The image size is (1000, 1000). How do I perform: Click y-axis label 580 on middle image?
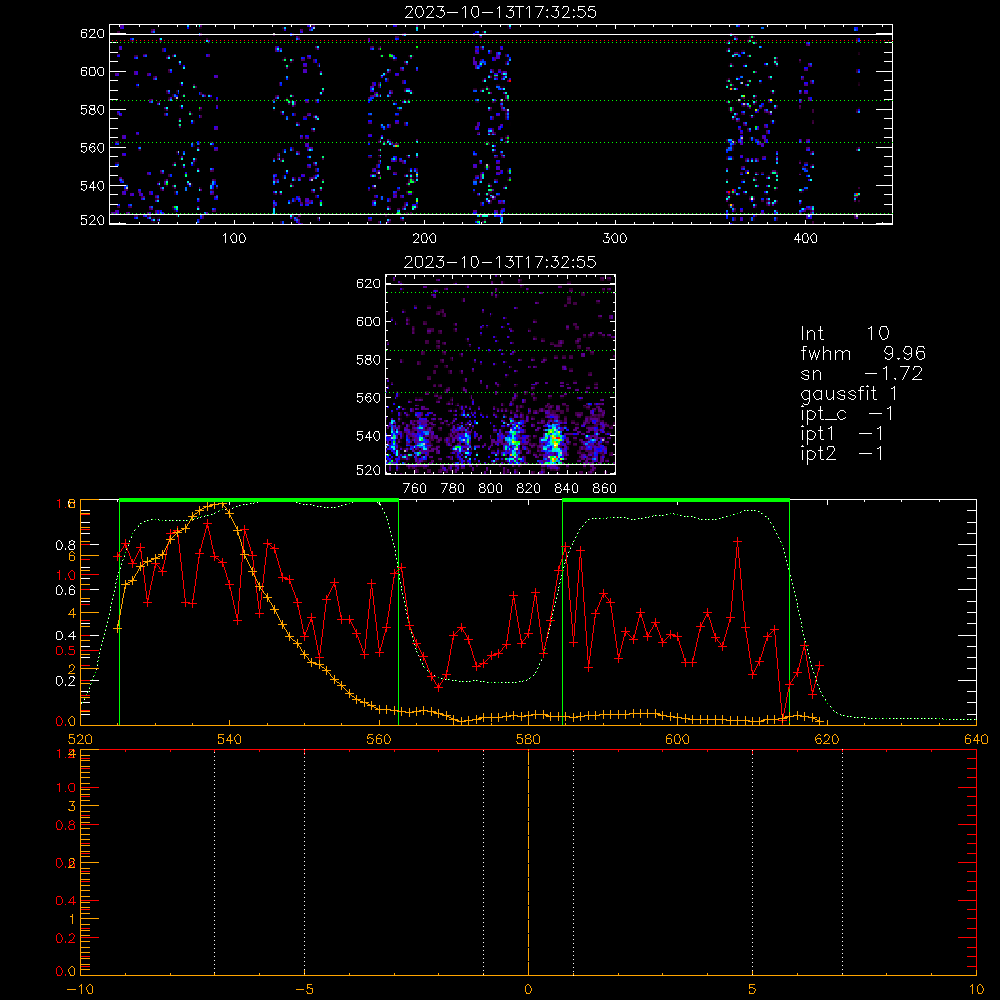point(368,360)
